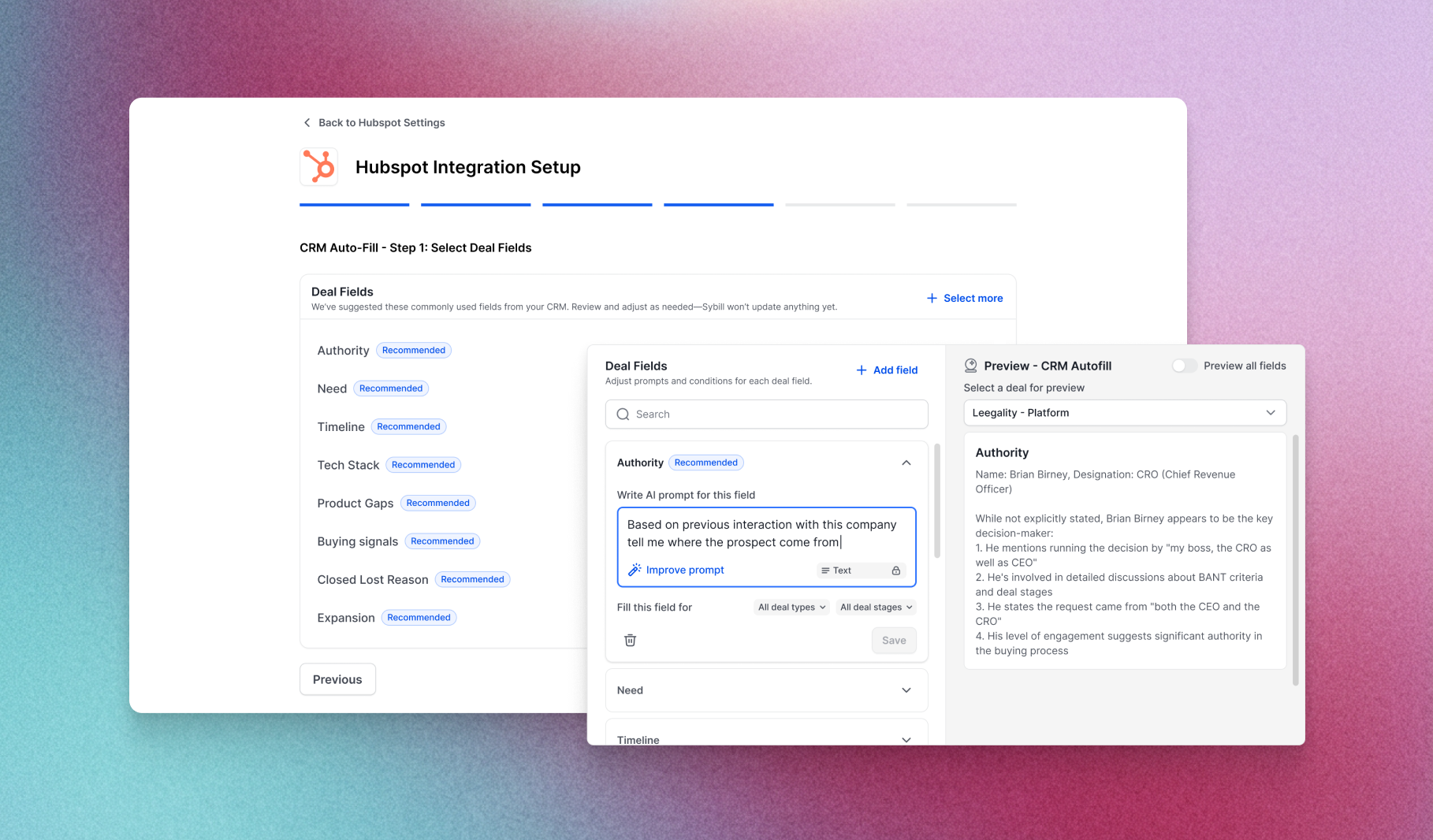Screen dimensions: 1433x840
Task: Click the Recommended badge beside Closed Lost Reason
Action: tap(472, 579)
